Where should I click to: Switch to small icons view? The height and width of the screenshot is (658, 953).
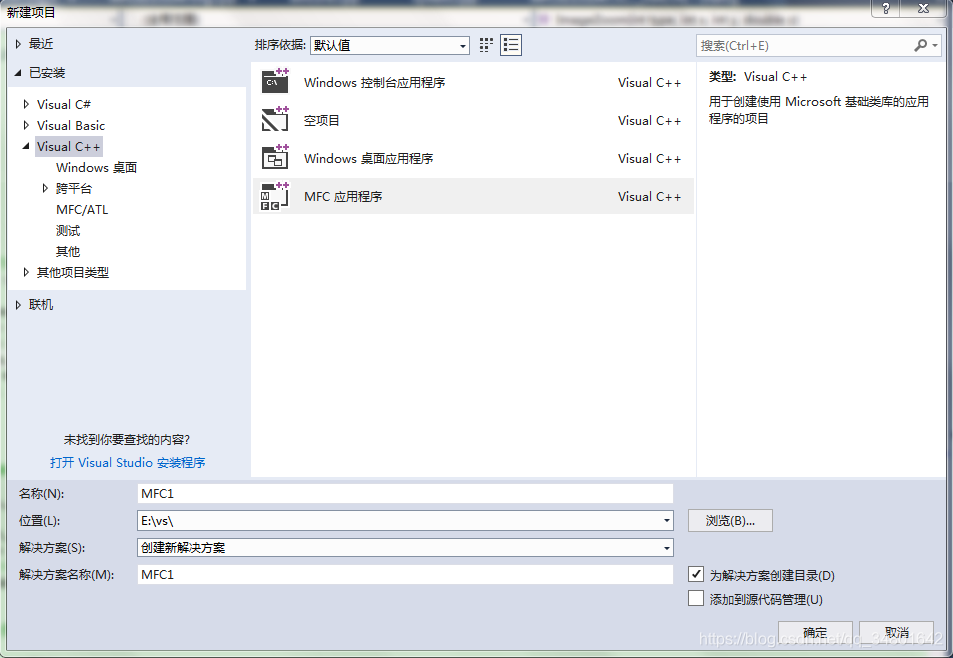[486, 45]
